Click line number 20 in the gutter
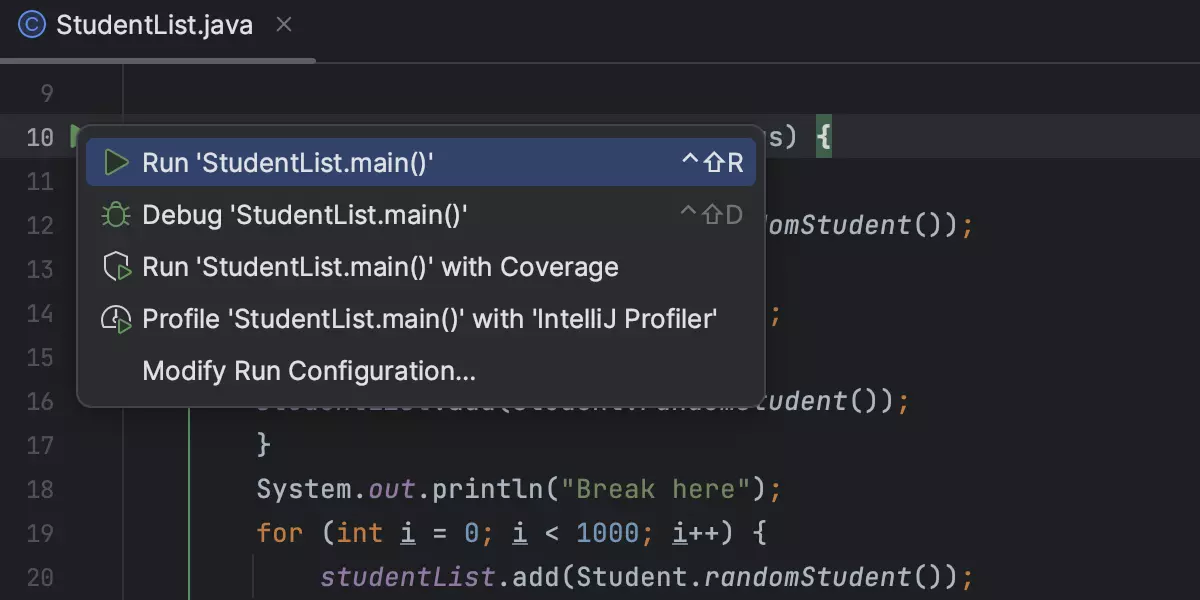1200x600 pixels. coord(40,577)
